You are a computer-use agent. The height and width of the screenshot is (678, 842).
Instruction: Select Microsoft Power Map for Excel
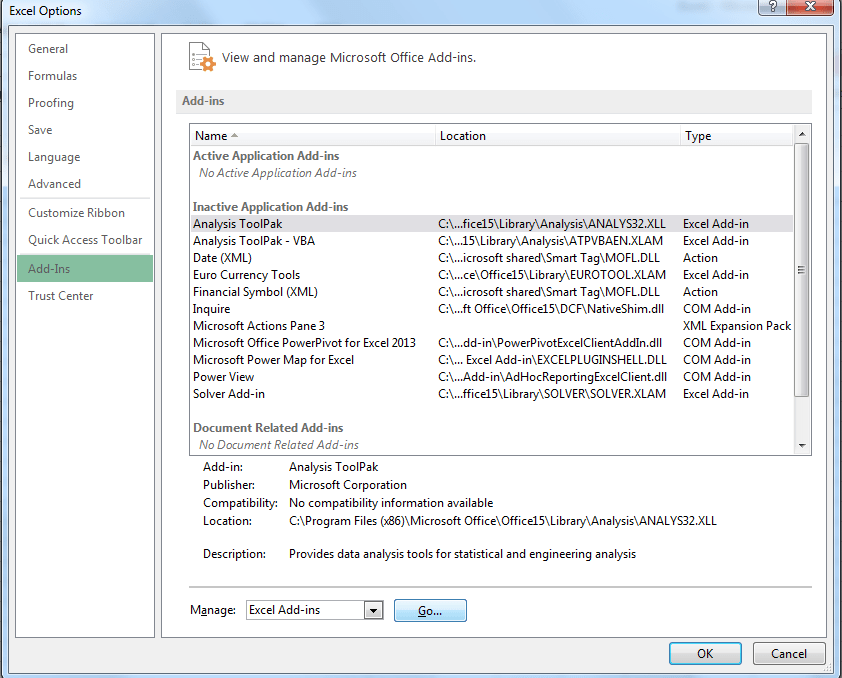pyautogui.click(x=492, y=360)
